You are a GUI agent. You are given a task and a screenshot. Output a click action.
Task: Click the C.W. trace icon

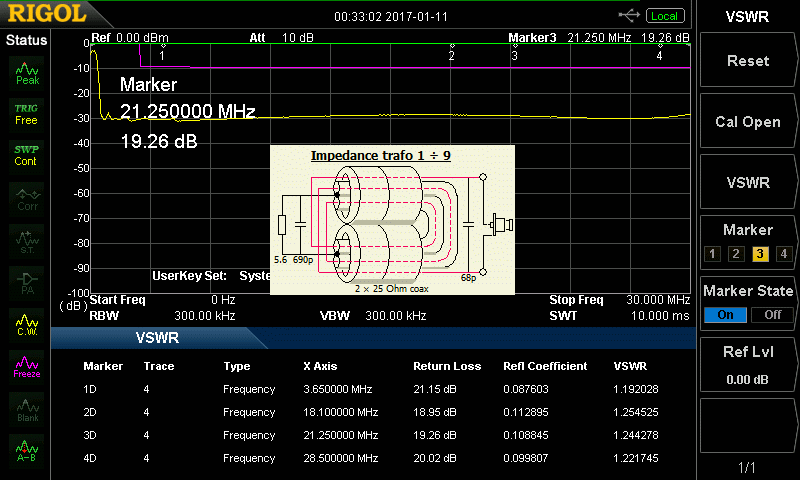pos(27,325)
